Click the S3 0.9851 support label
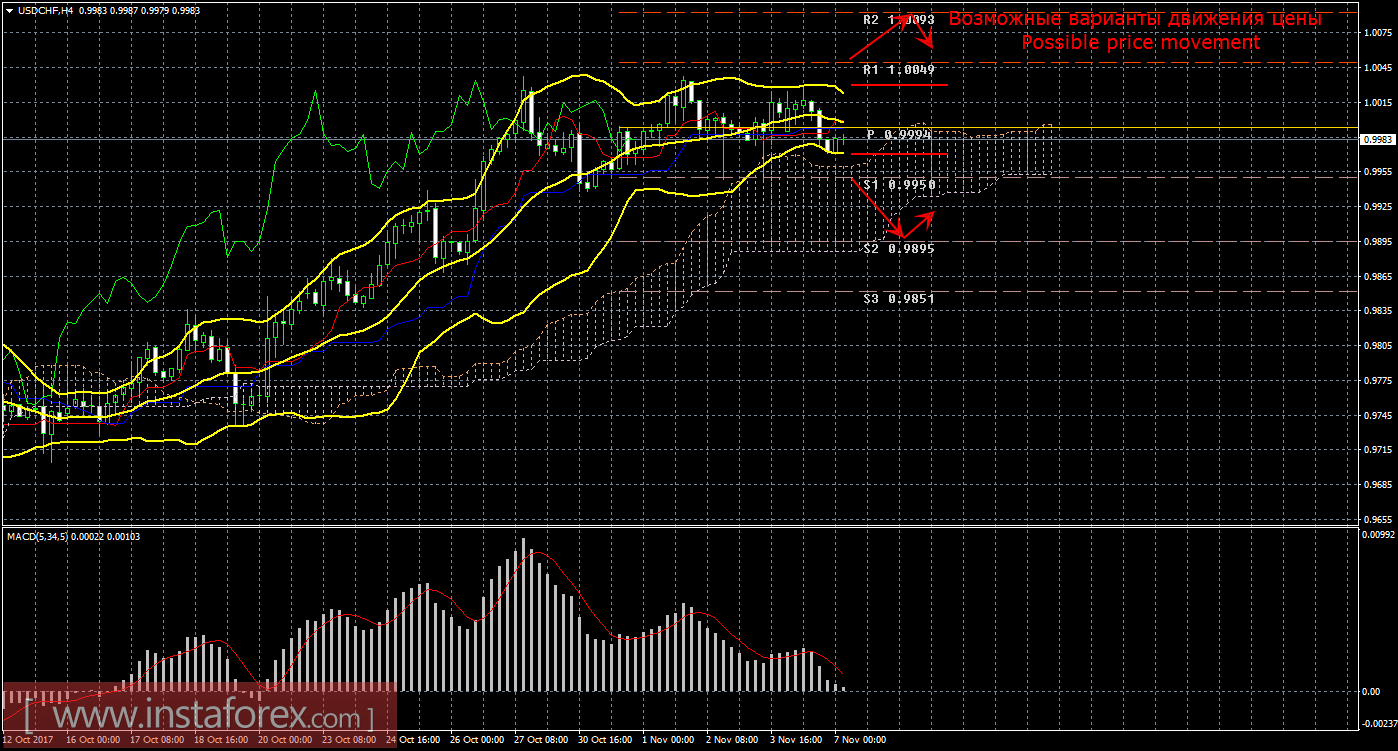 (899, 298)
